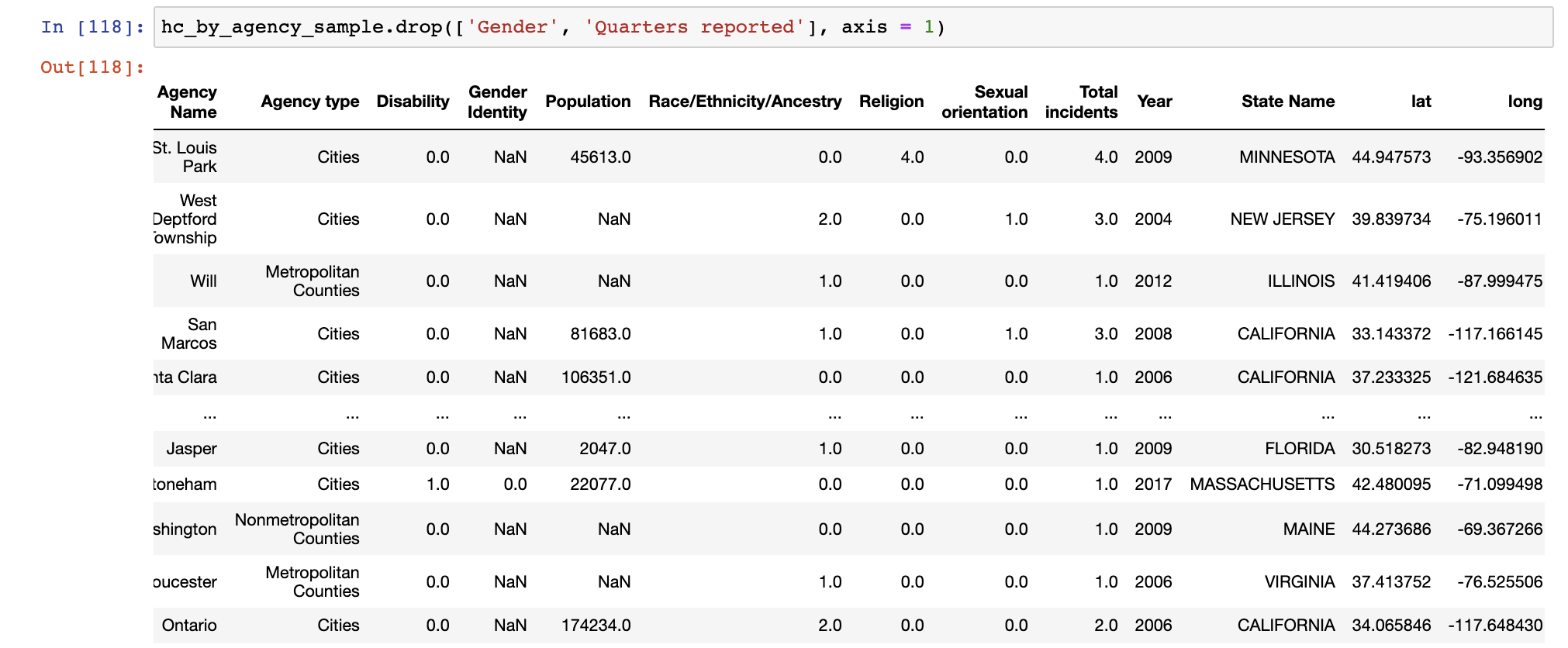Click the code input cell with the drop call

tap(853, 27)
